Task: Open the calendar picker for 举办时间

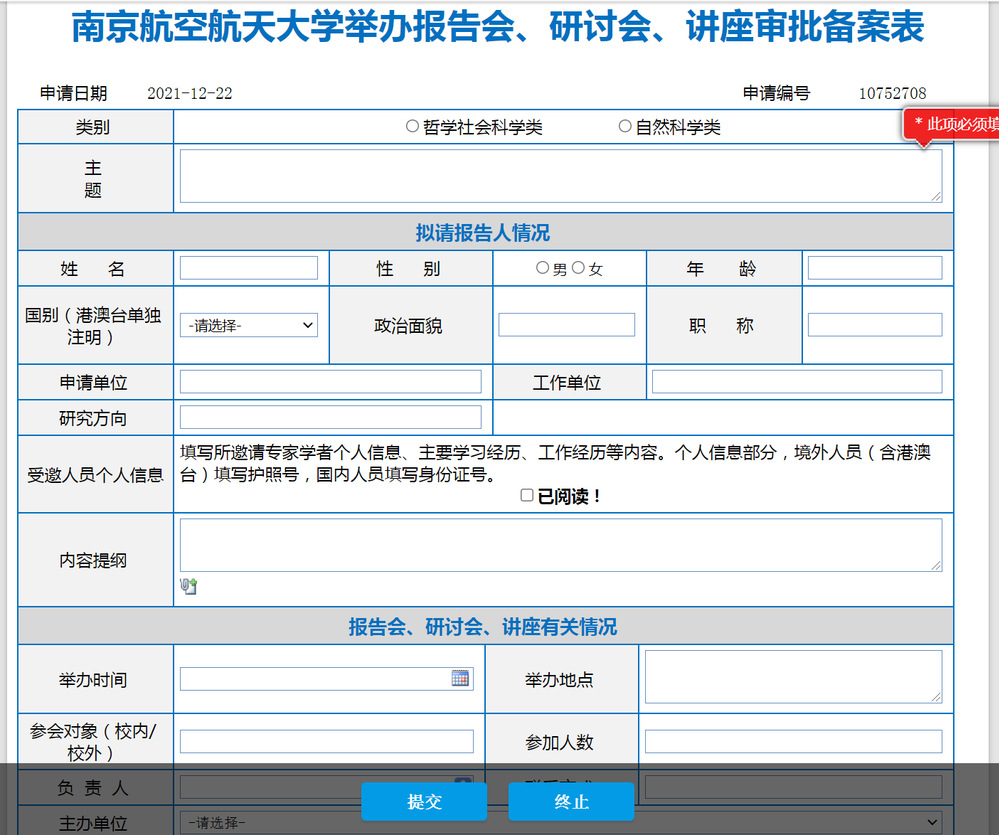Action: [x=460, y=679]
